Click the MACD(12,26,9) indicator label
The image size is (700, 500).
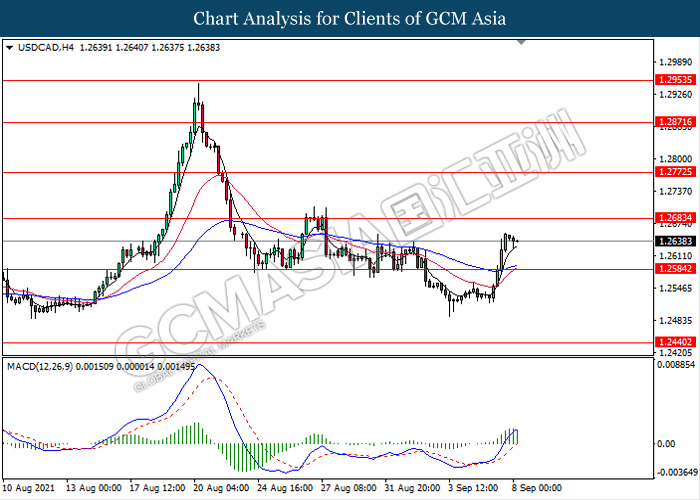coord(40,367)
